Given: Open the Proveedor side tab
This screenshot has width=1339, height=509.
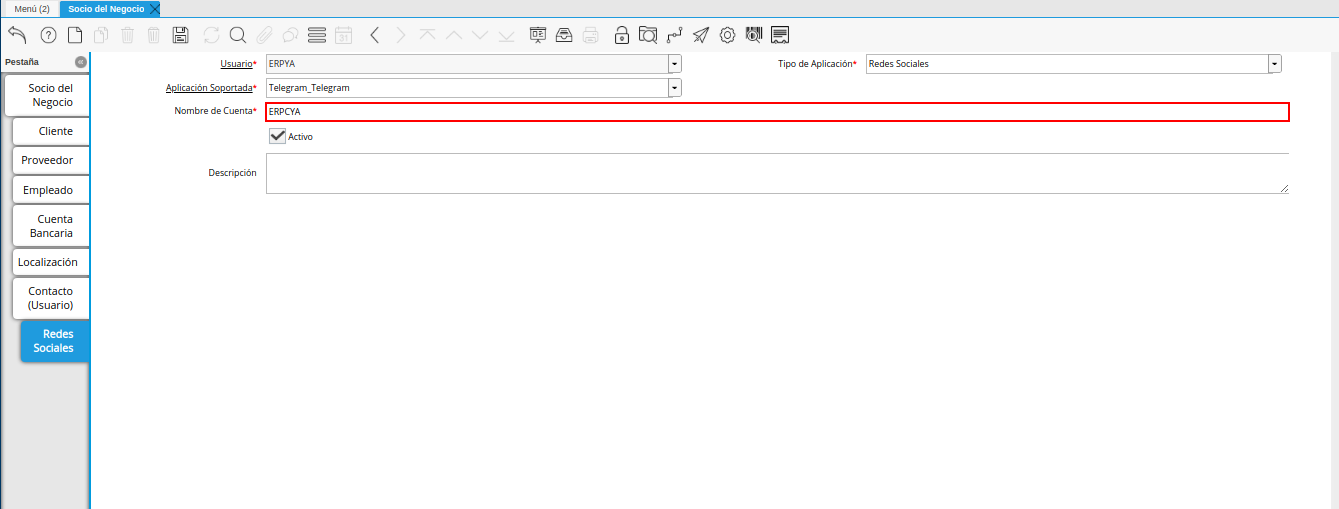Looking at the screenshot, I should pos(51,160).
